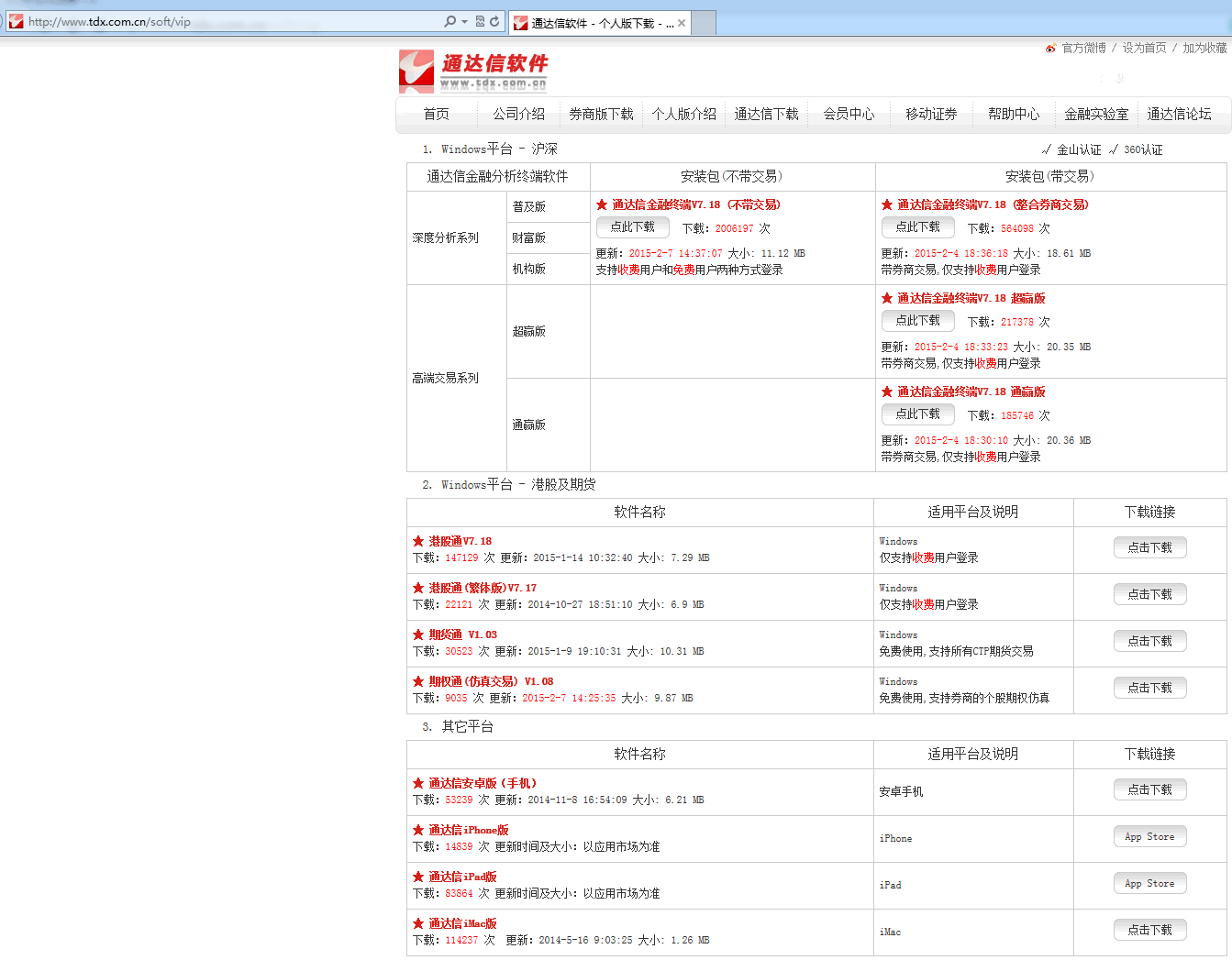Click 通达信金融终端V7.18 通赢版 title link
This screenshot has width=1232, height=960.
click(x=971, y=392)
